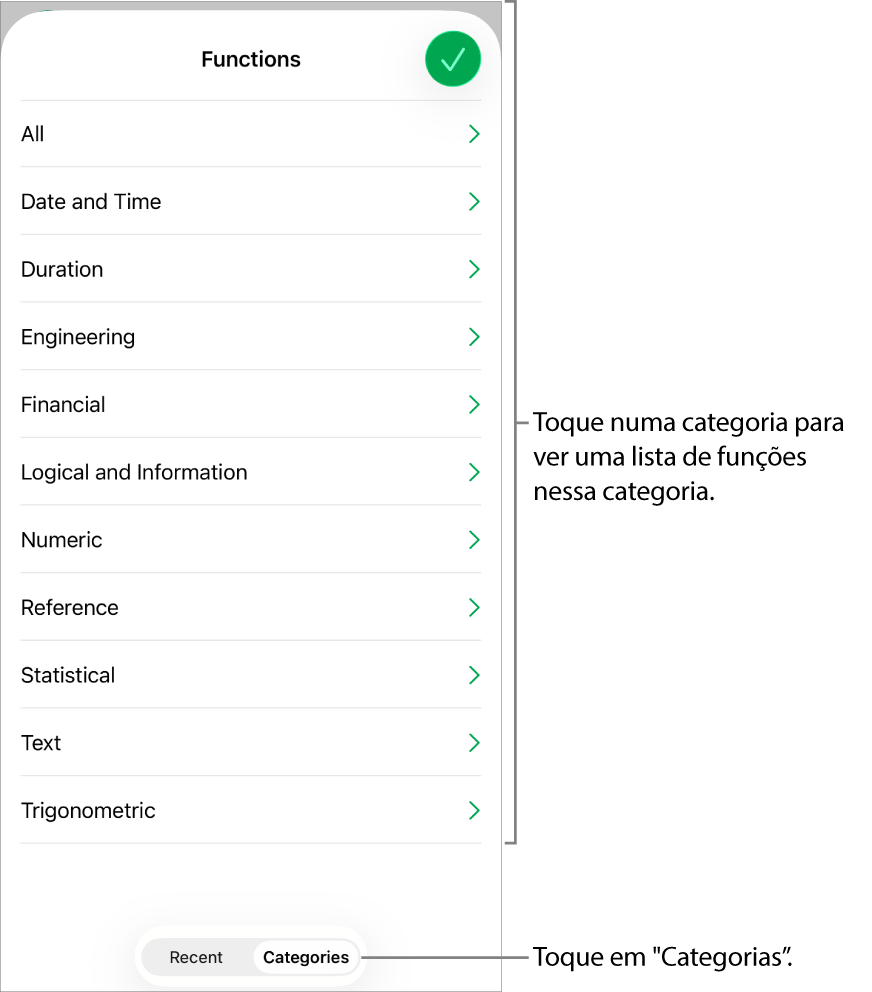Open Statistical functions
Screen dimensions: 872x992
coord(250,675)
